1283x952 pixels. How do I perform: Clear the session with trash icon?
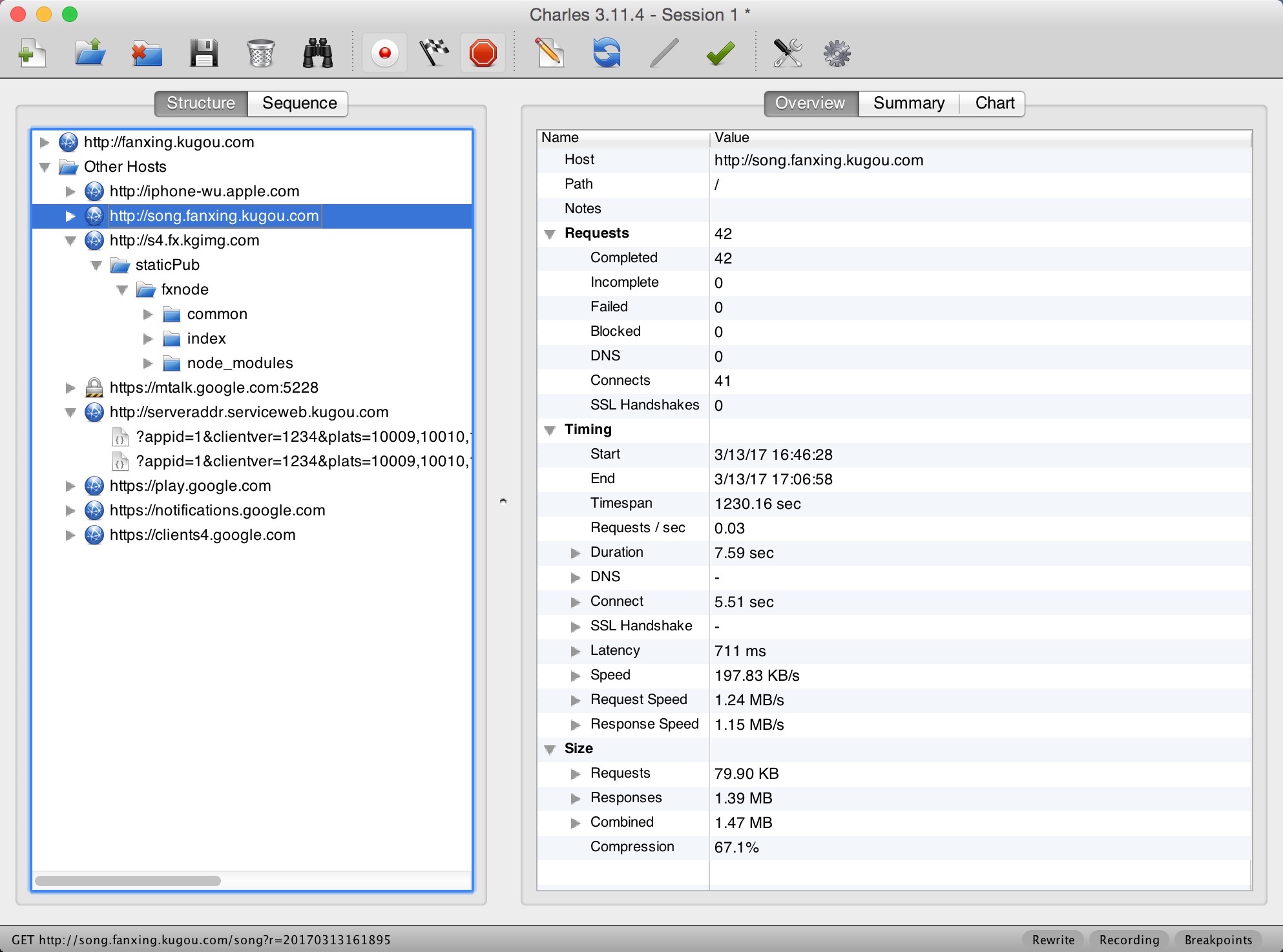coord(260,54)
